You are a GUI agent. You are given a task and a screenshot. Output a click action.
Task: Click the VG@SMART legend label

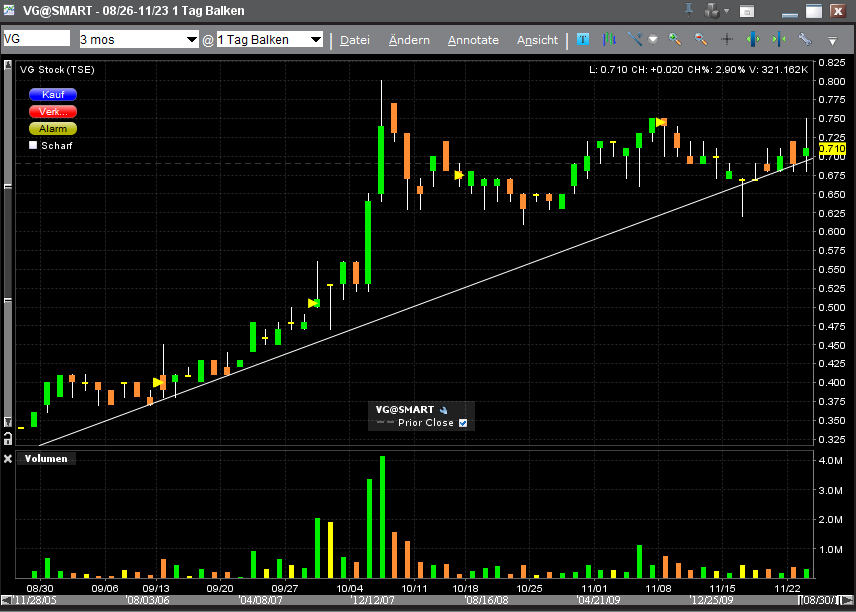point(405,409)
